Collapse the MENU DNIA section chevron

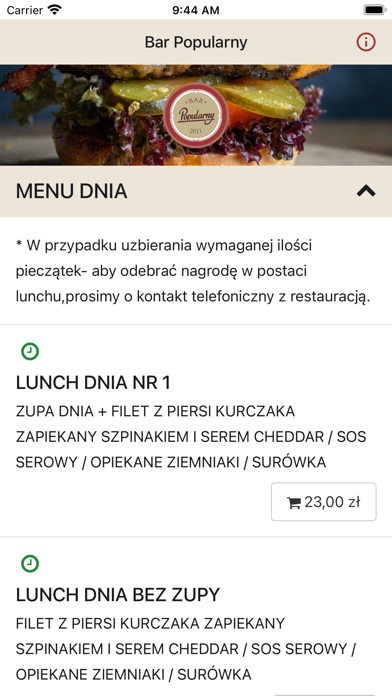[x=366, y=191]
